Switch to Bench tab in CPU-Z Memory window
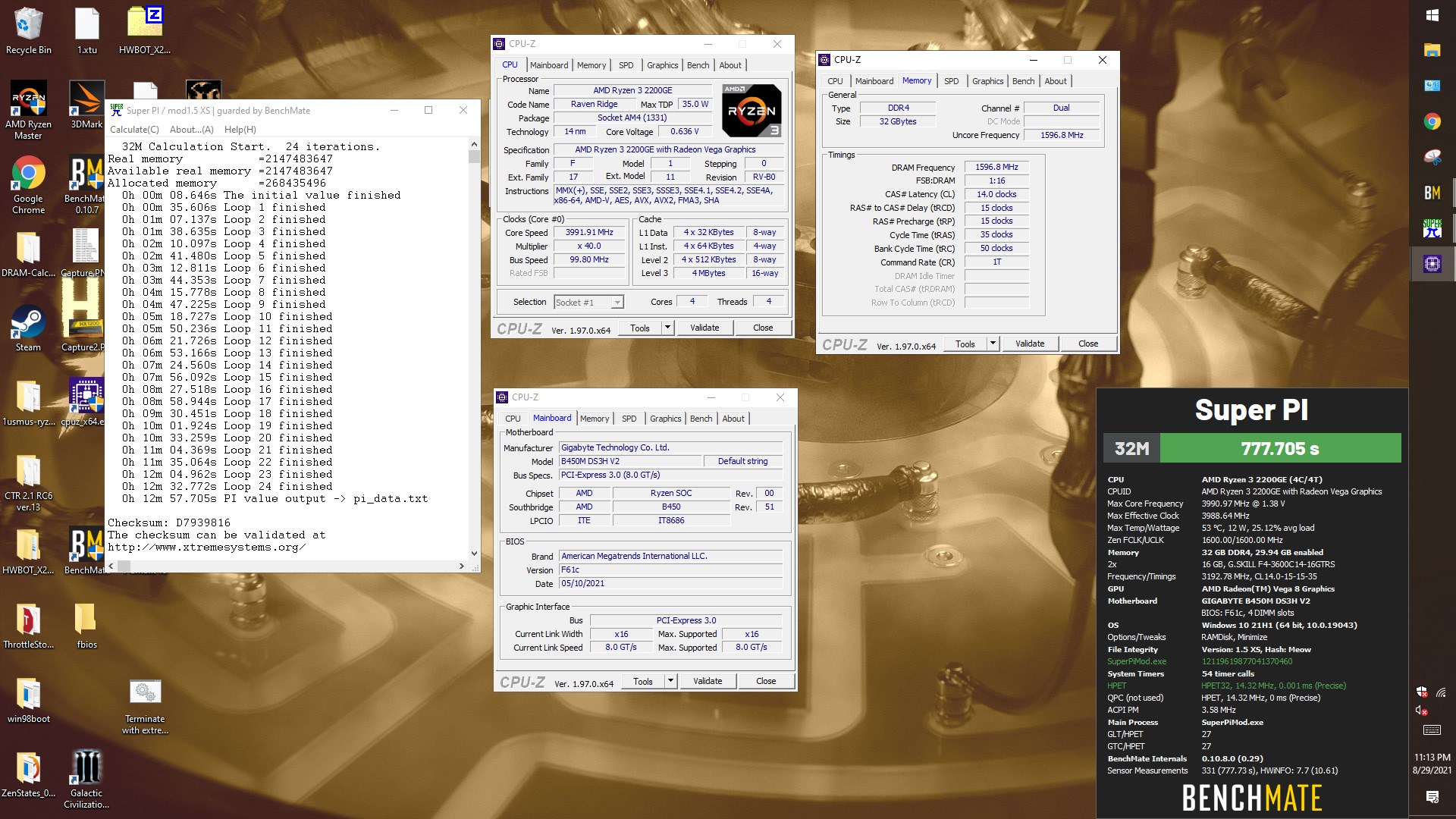This screenshot has width=1456, height=819. [x=1023, y=81]
